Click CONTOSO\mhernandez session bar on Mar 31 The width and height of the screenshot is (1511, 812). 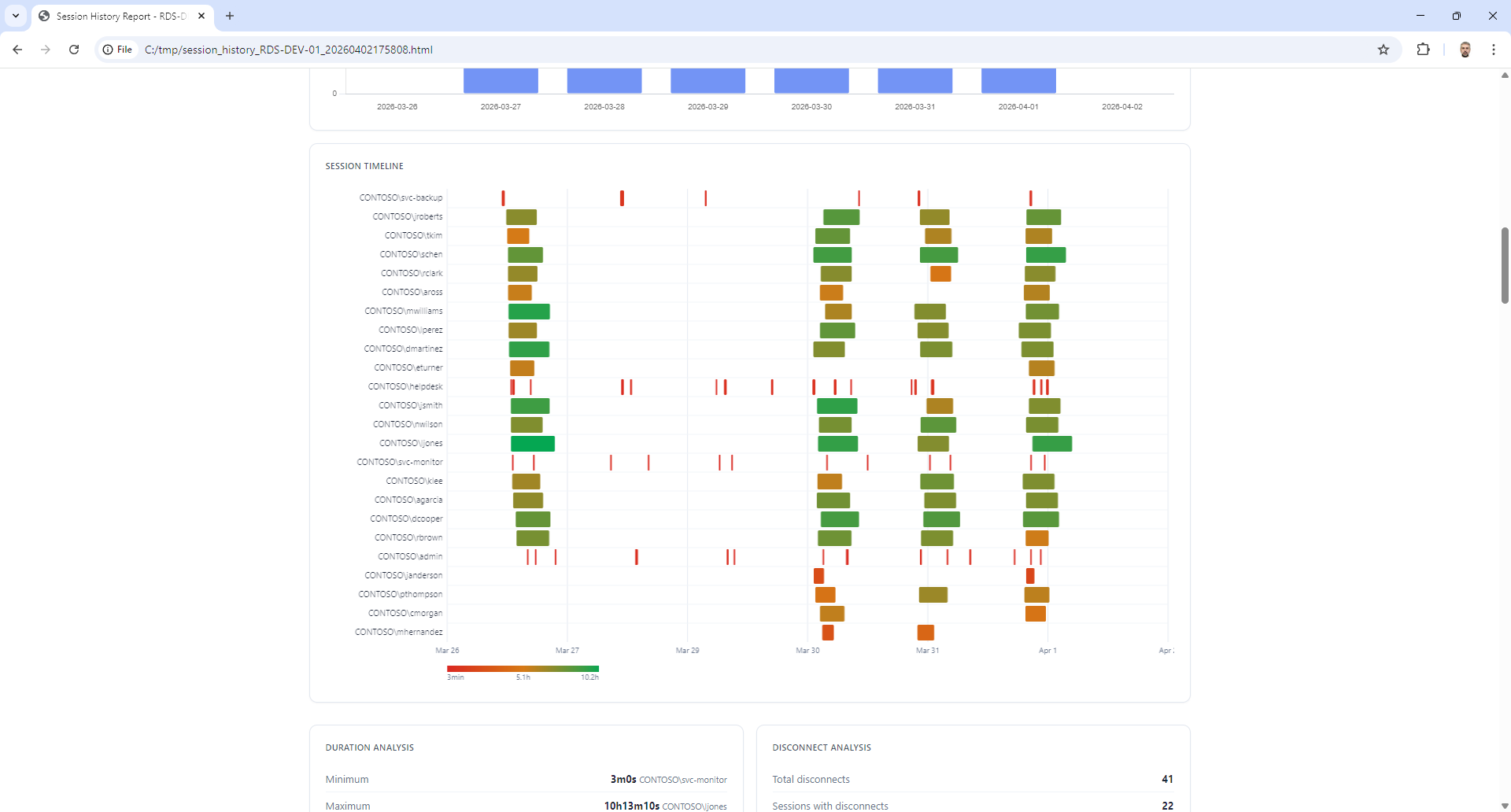(925, 633)
